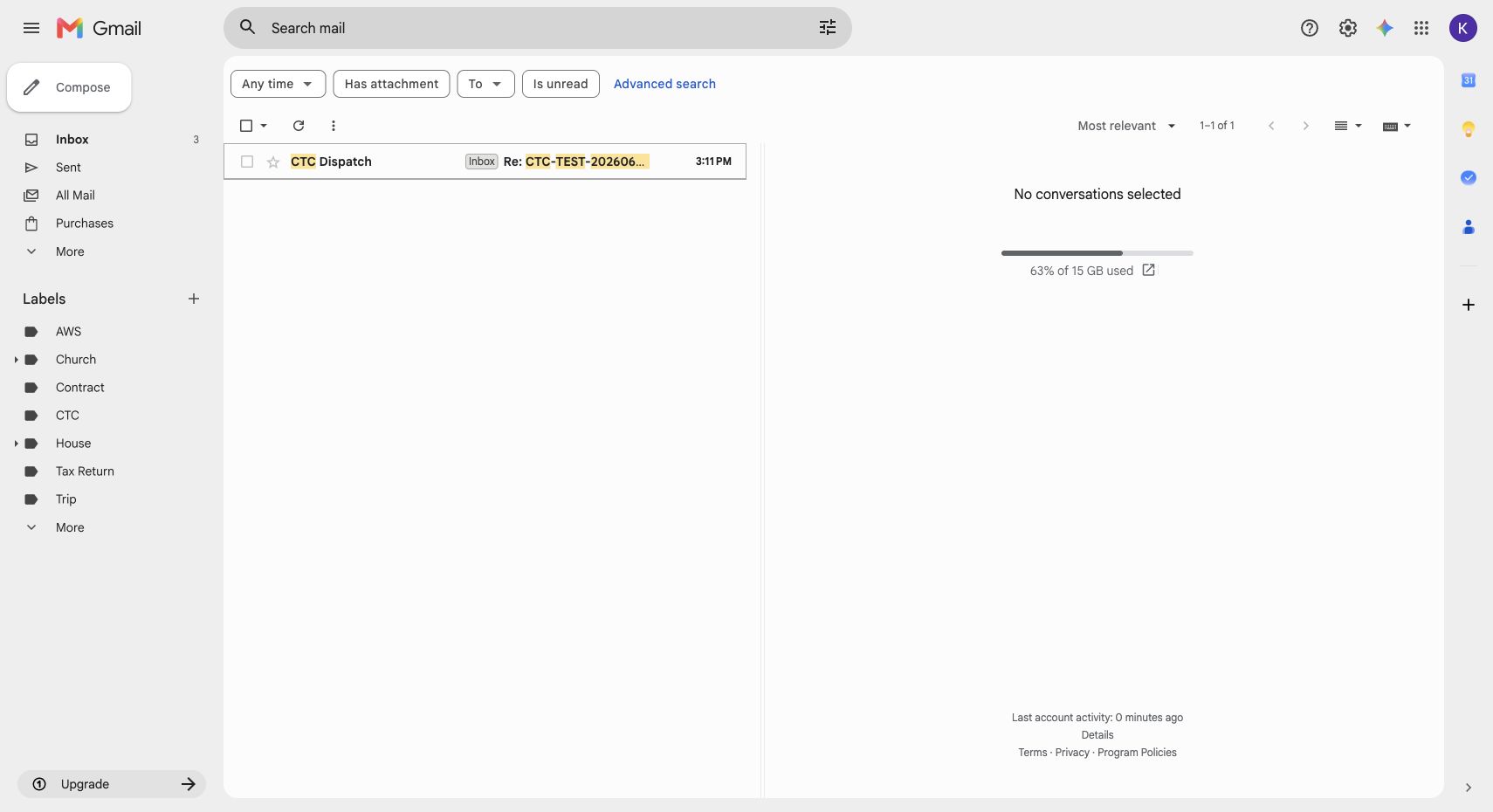Open the Support help icon
This screenshot has height=812, width=1493.
[1310, 28]
